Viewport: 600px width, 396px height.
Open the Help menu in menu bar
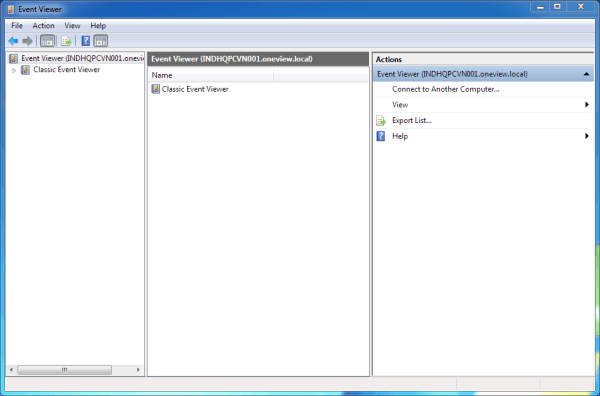98,26
